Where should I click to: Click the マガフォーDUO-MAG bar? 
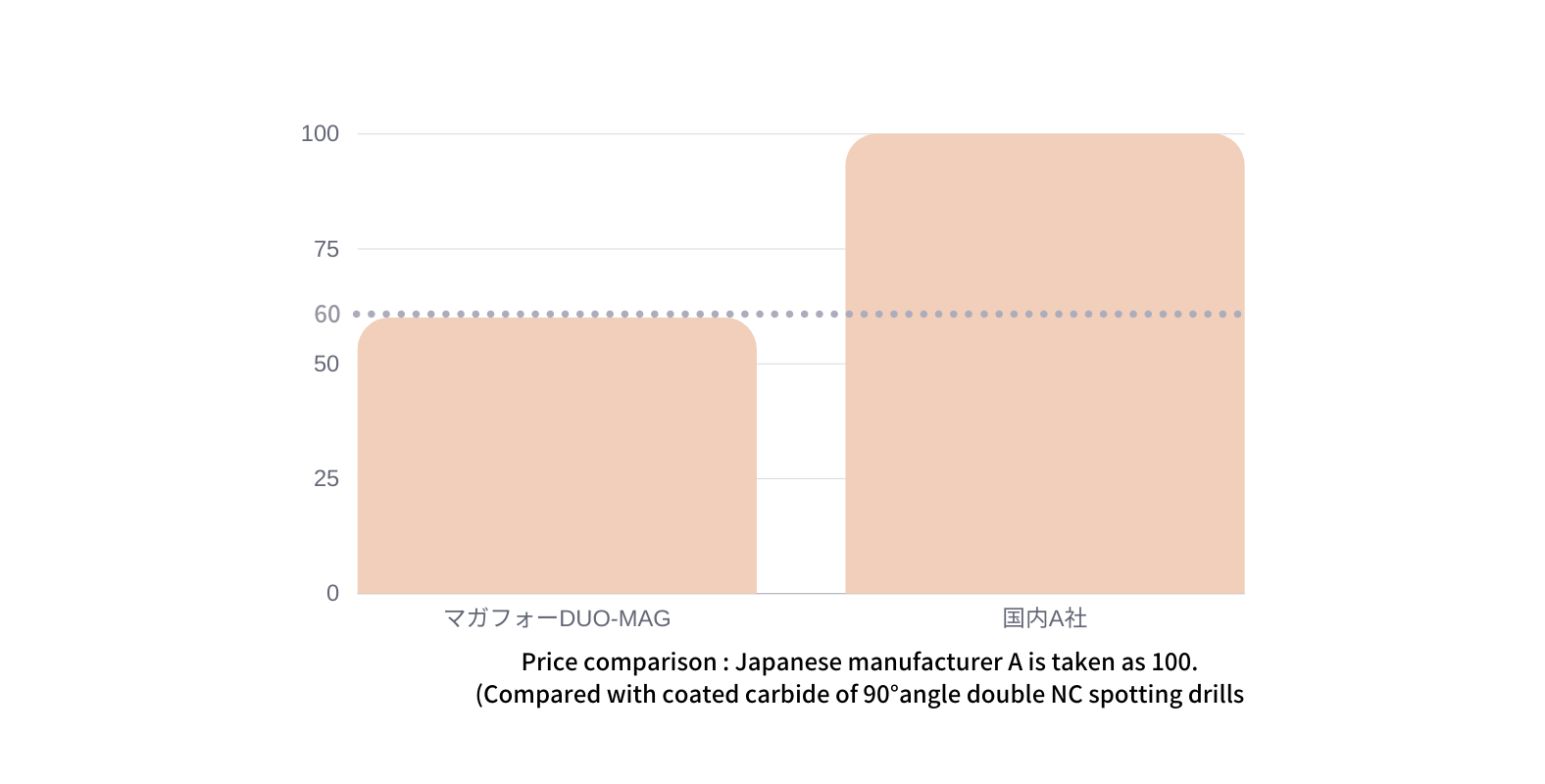557,456
